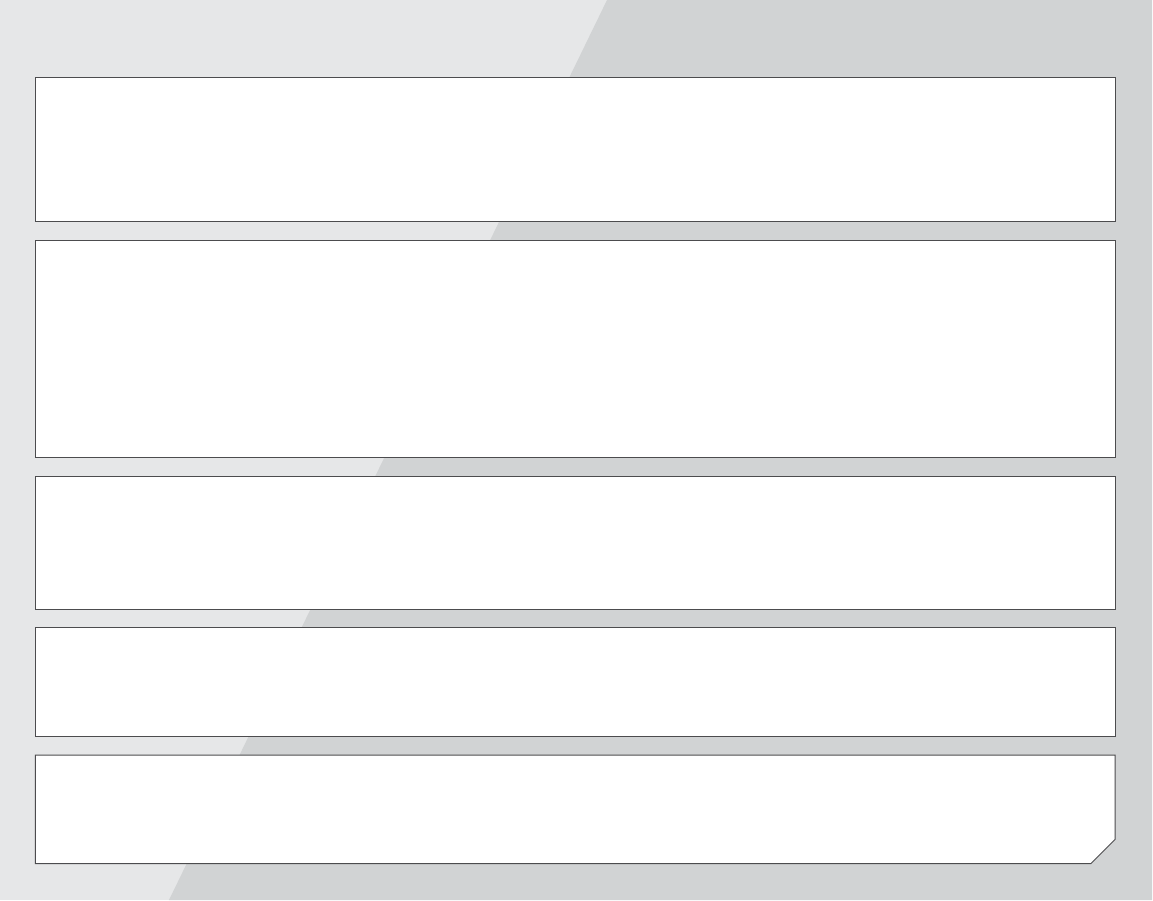Click the top border of the first white box
Viewport: 1153px width, 901px height.
point(575,77)
